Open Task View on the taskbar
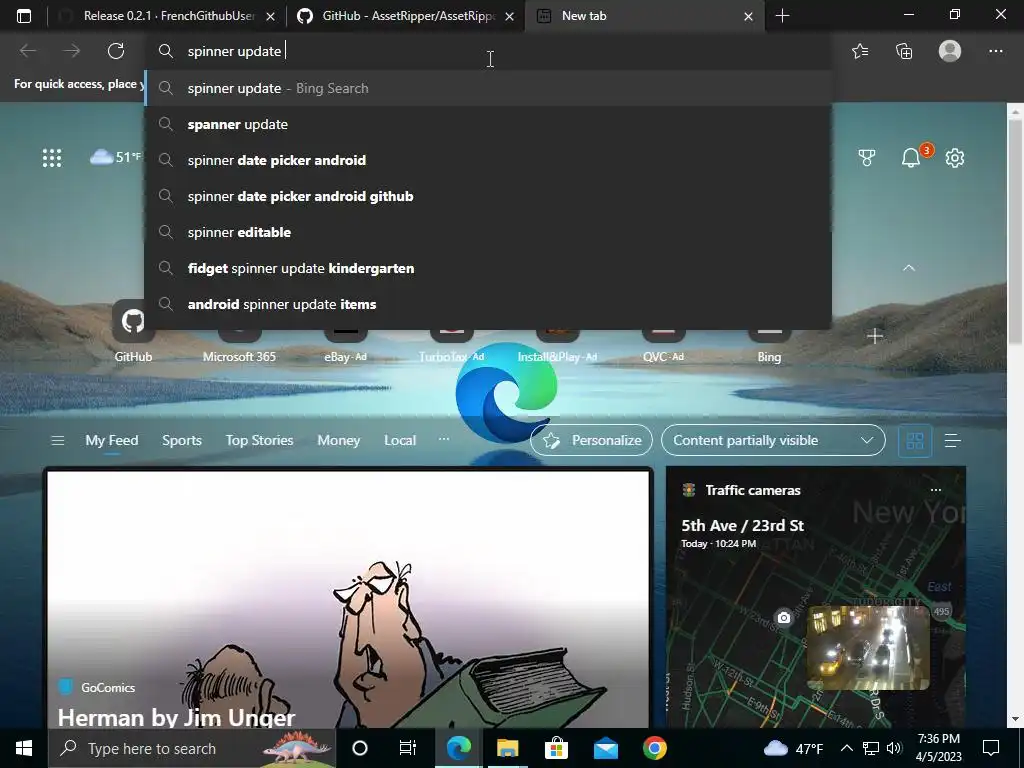The image size is (1024, 768). tap(408, 748)
